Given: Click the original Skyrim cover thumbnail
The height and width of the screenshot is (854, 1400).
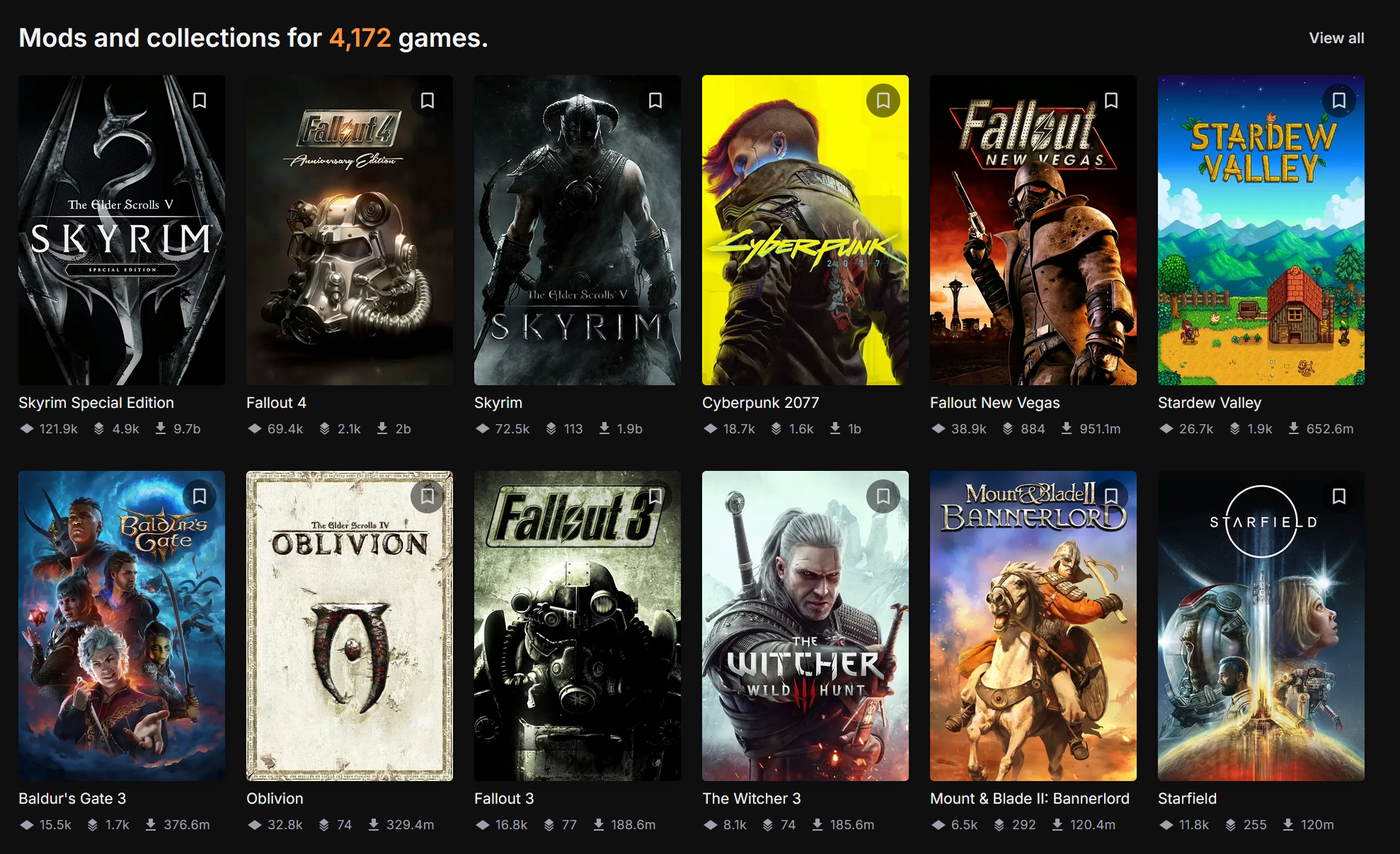Looking at the screenshot, I should pos(577,241).
